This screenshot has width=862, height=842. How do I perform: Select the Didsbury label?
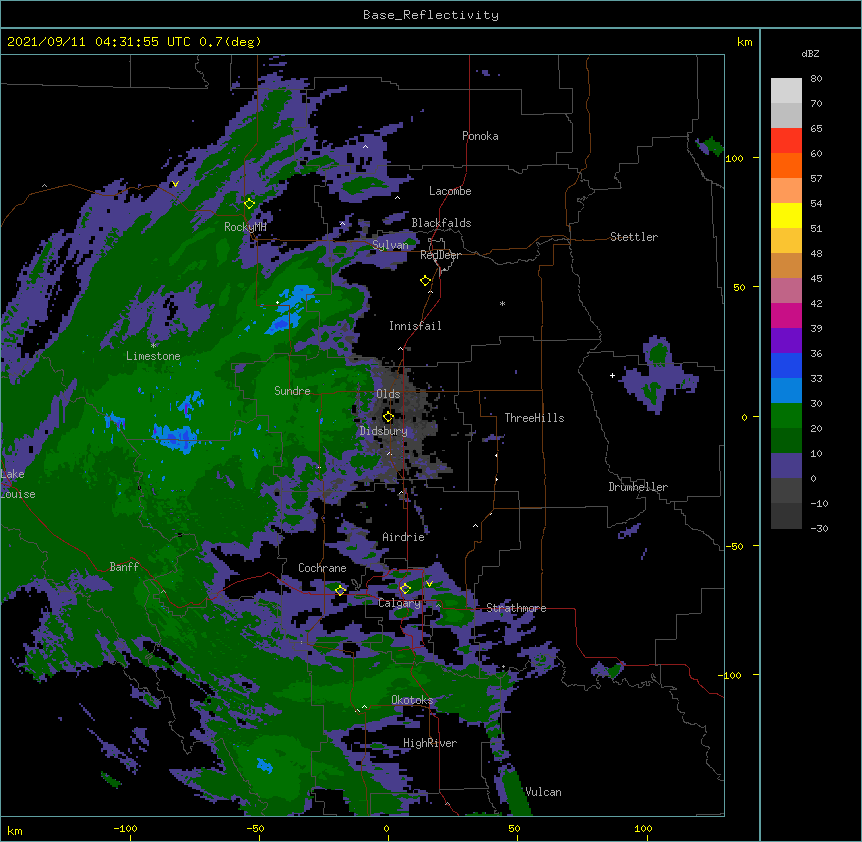pyautogui.click(x=384, y=431)
